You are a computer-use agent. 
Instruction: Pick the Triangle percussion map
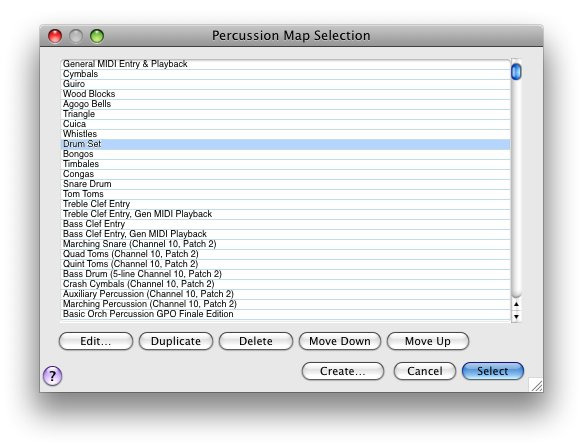(286, 115)
